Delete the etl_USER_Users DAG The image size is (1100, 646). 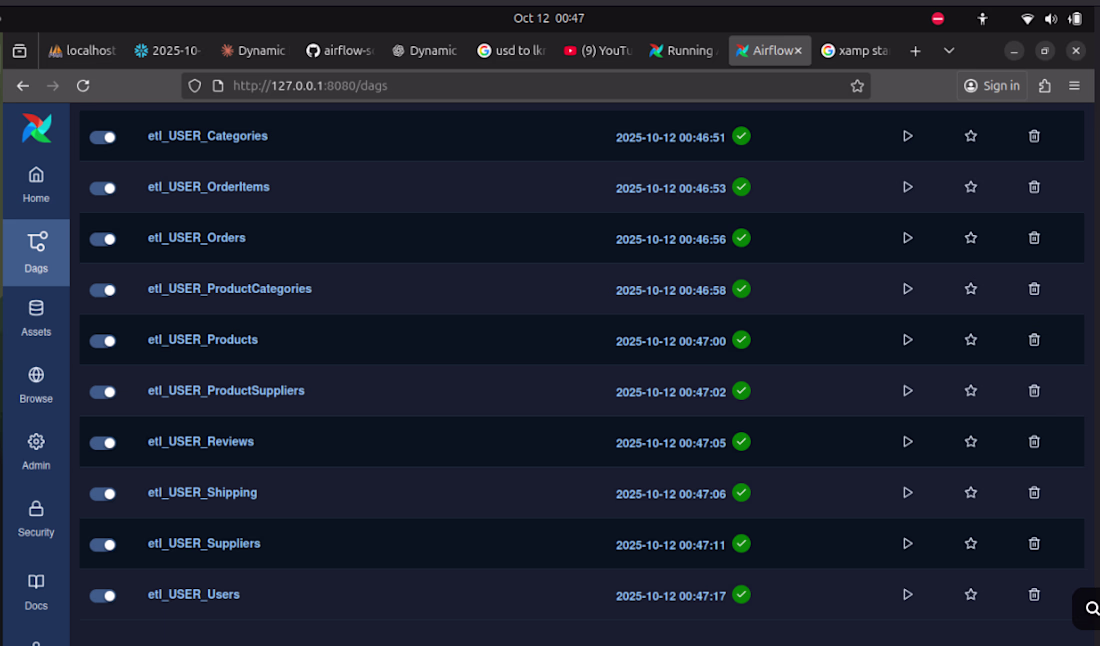tap(1034, 595)
